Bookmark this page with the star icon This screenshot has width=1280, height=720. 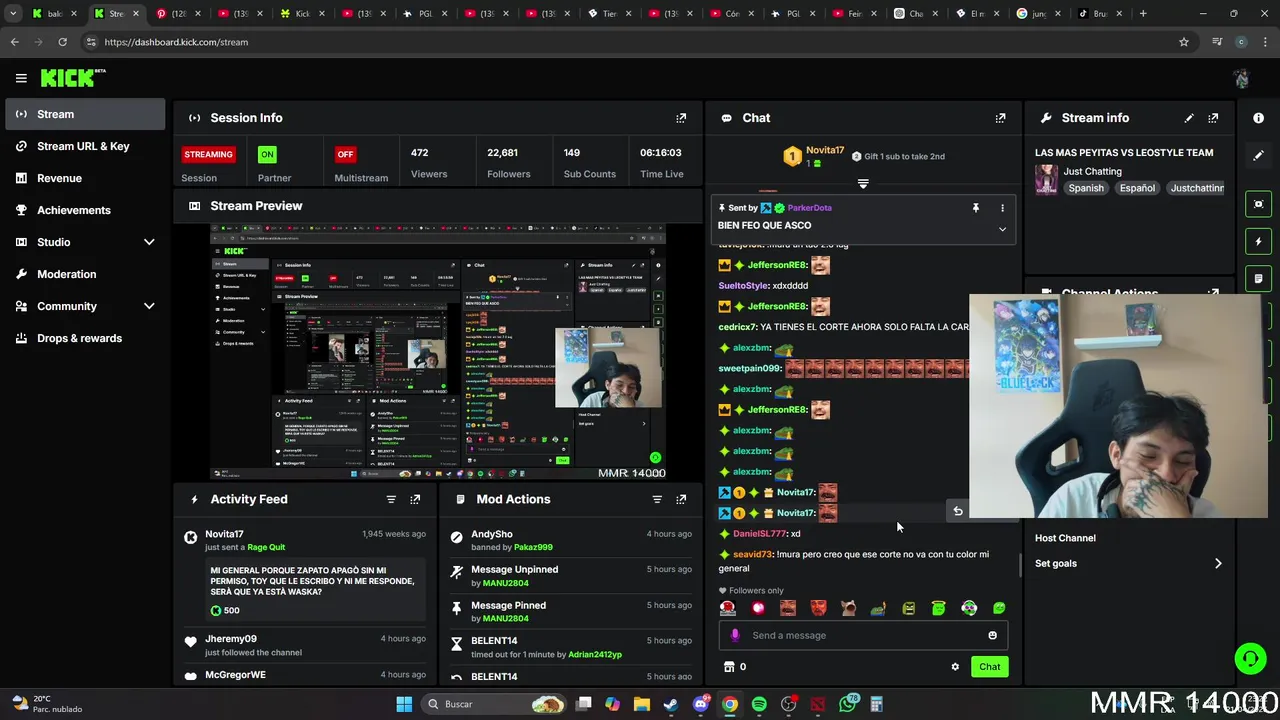tap(1184, 42)
